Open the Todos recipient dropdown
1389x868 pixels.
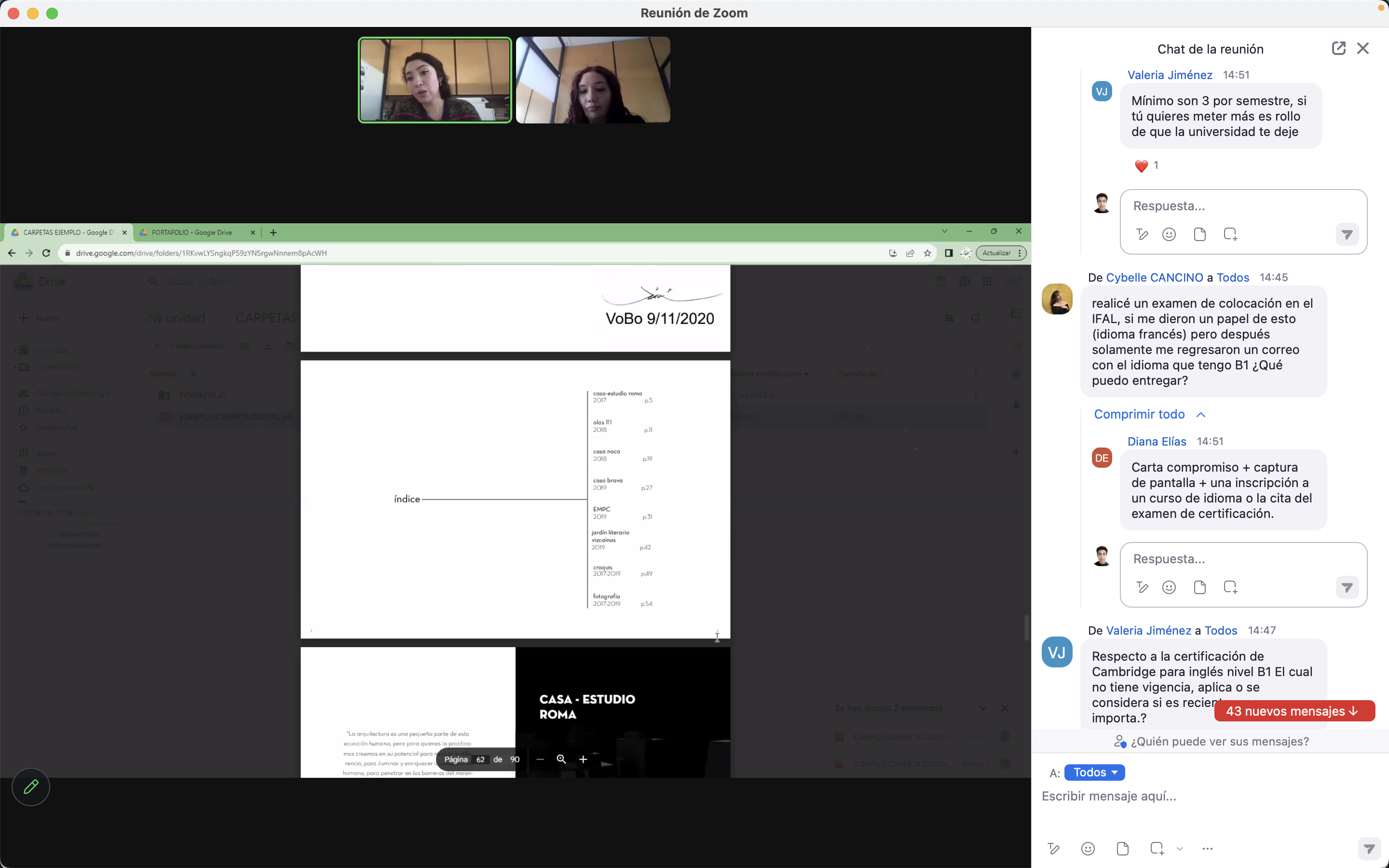pyautogui.click(x=1094, y=773)
